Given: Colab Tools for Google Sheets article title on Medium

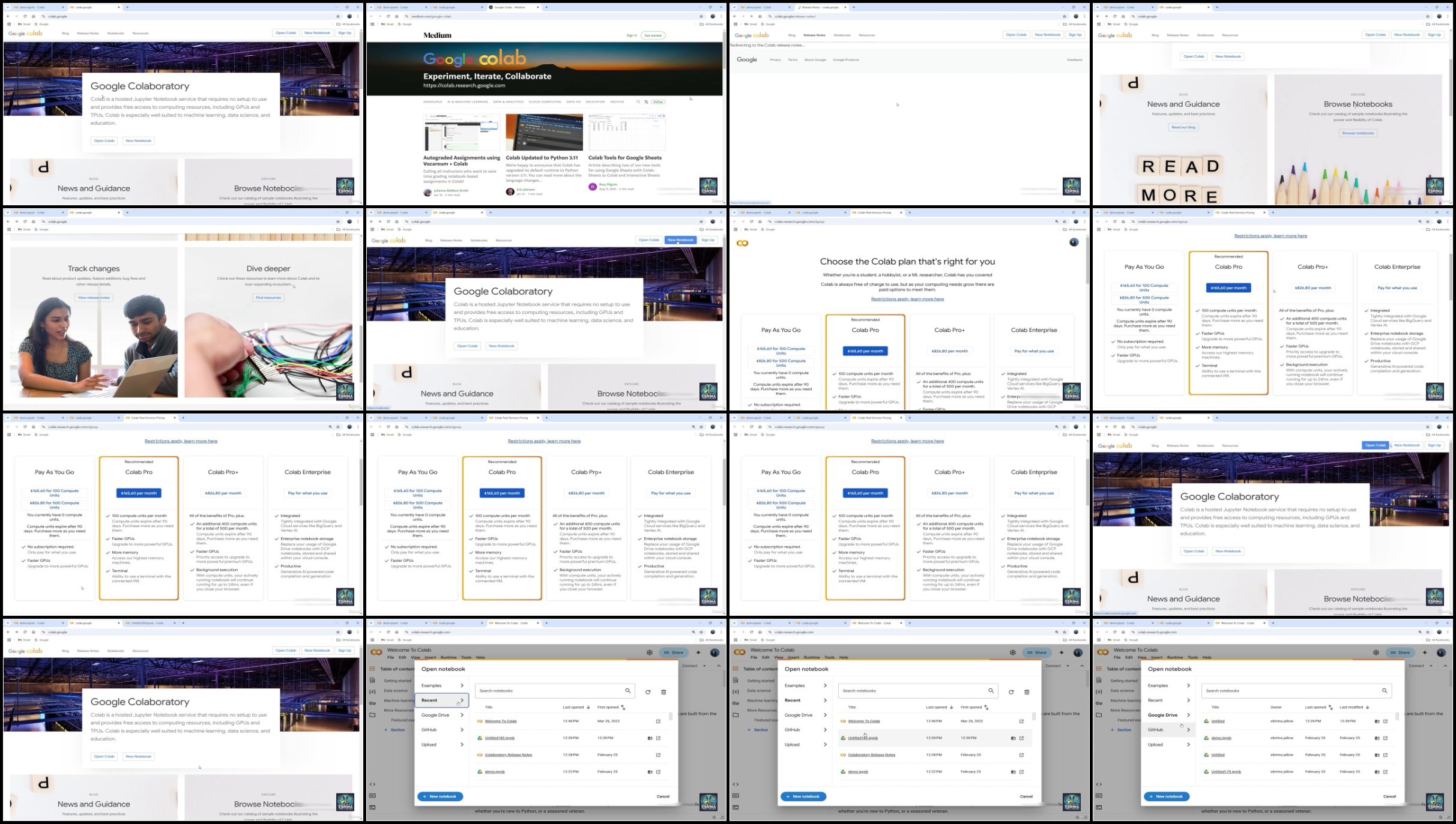Looking at the screenshot, I should point(625,158).
